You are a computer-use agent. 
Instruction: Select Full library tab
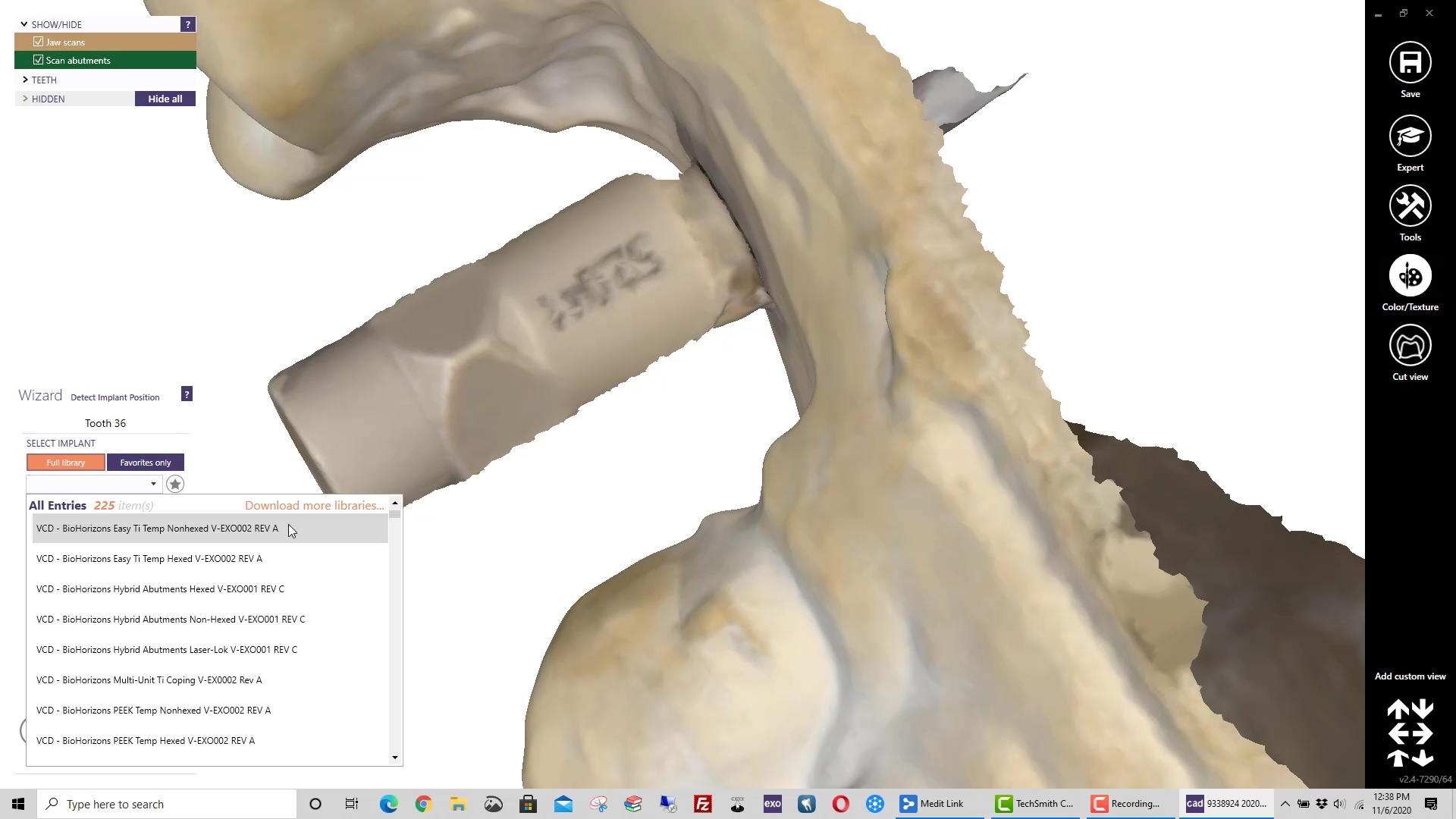(66, 463)
